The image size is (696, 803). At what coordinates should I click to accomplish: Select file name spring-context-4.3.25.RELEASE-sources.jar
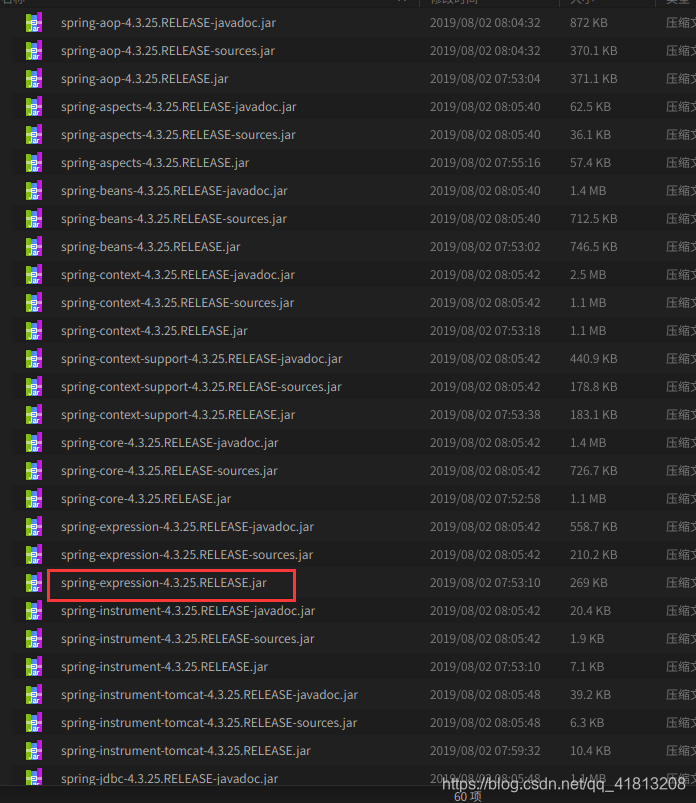178,303
